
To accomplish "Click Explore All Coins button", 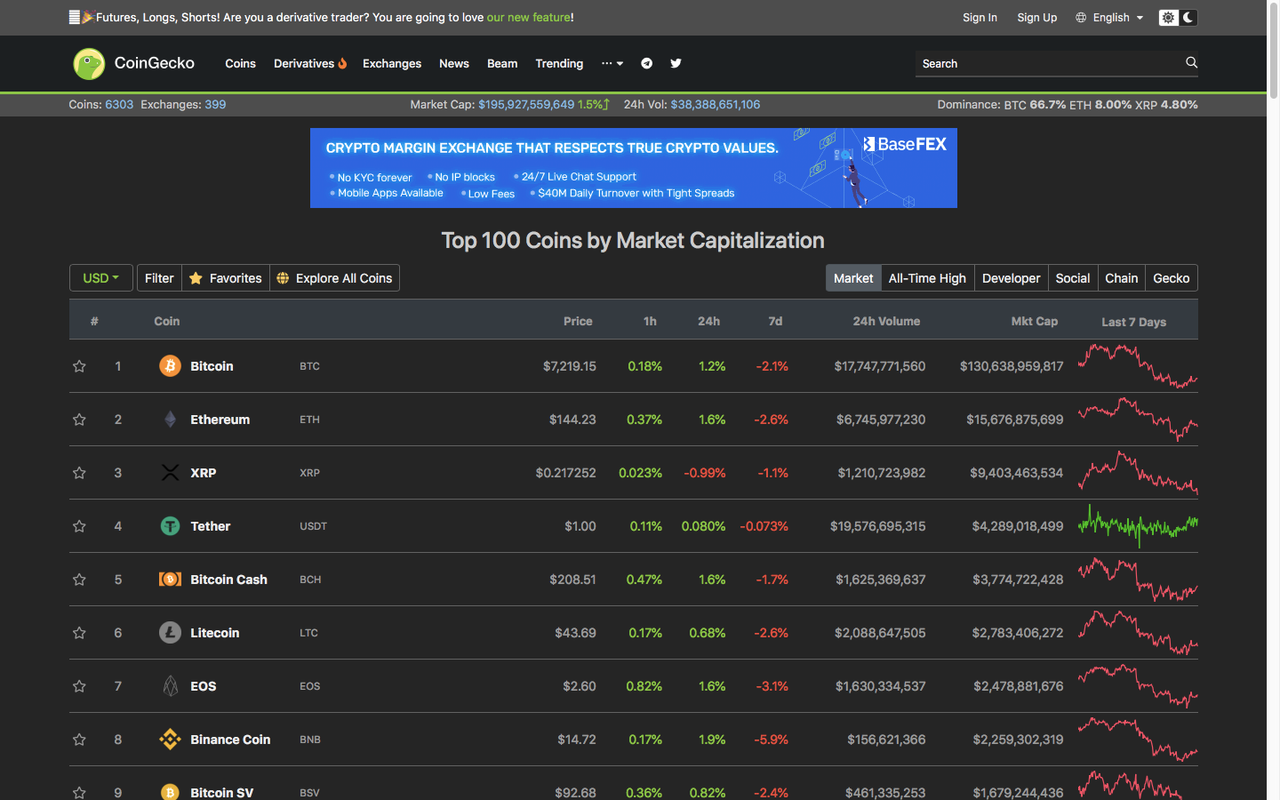I will point(334,278).
